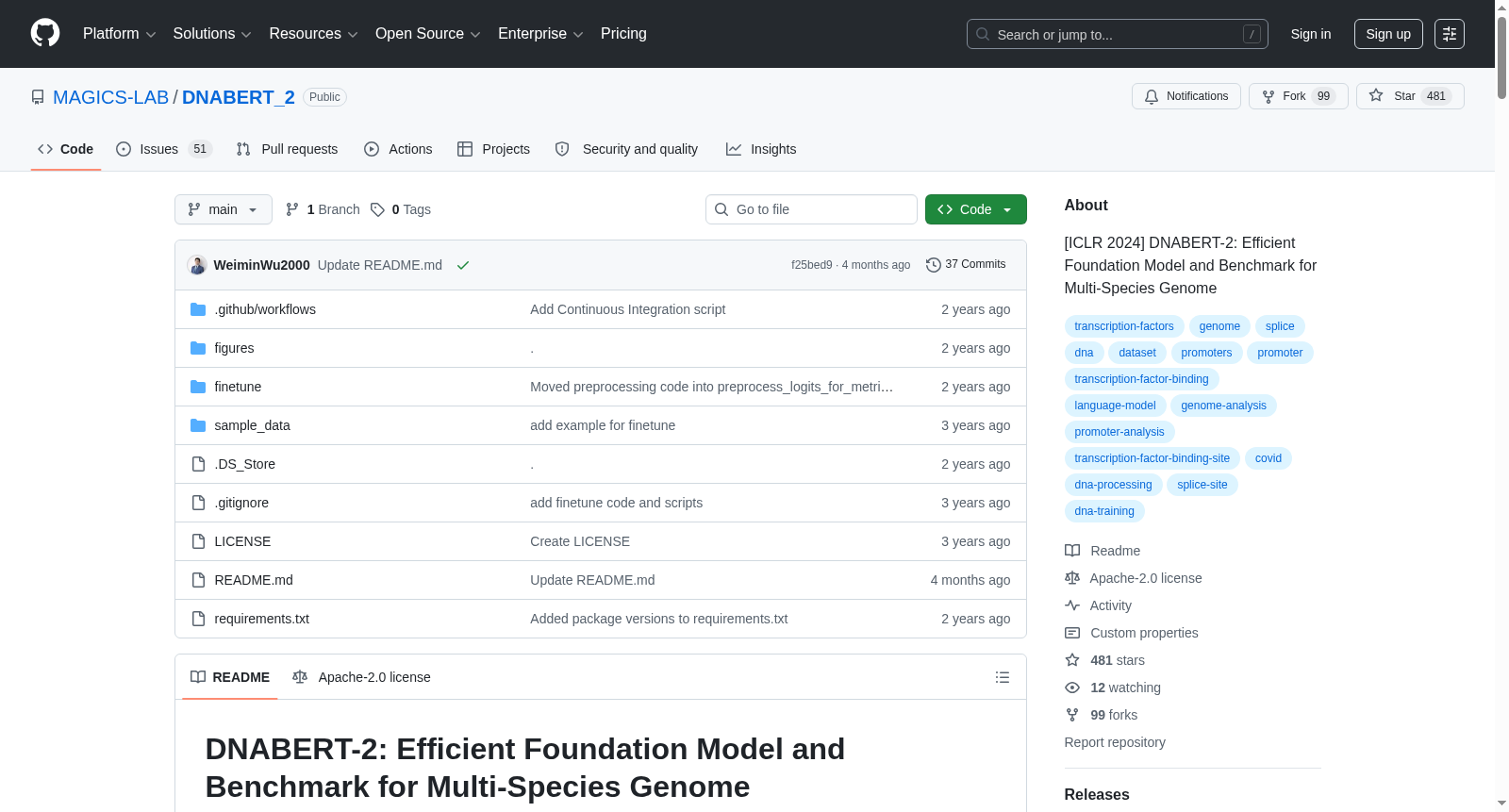Screen dimensions: 1509x812
Task: Open the MAGICS-LAB organization link
Action: click(110, 97)
